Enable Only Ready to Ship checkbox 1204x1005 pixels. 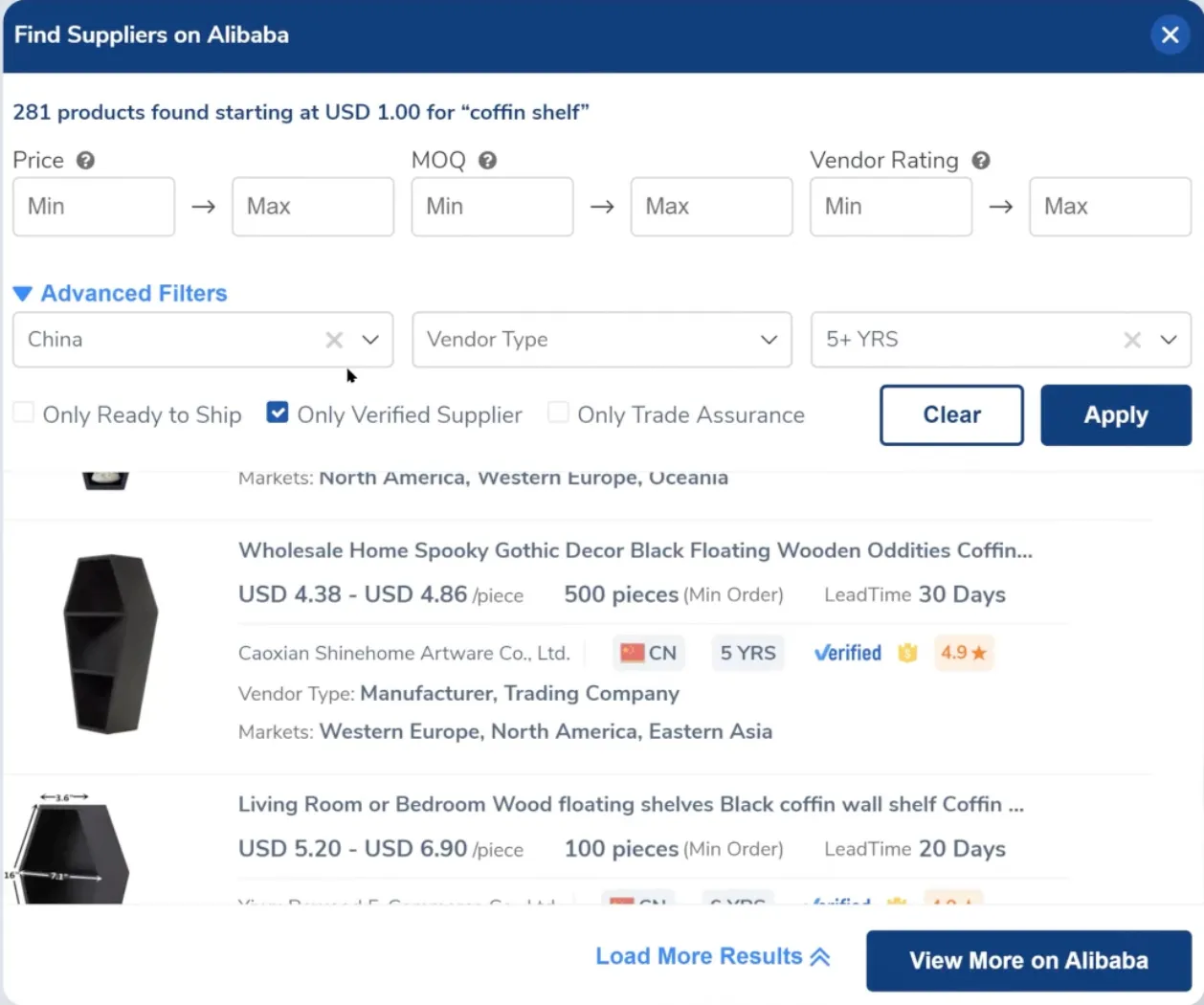pyautogui.click(x=24, y=413)
